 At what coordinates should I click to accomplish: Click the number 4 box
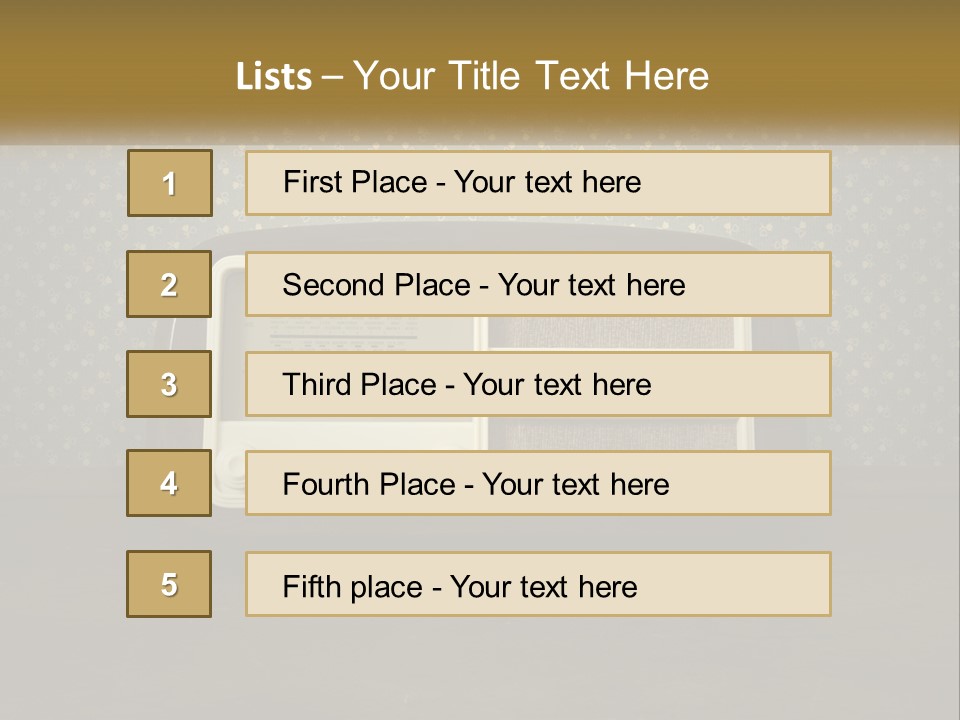tap(169, 483)
